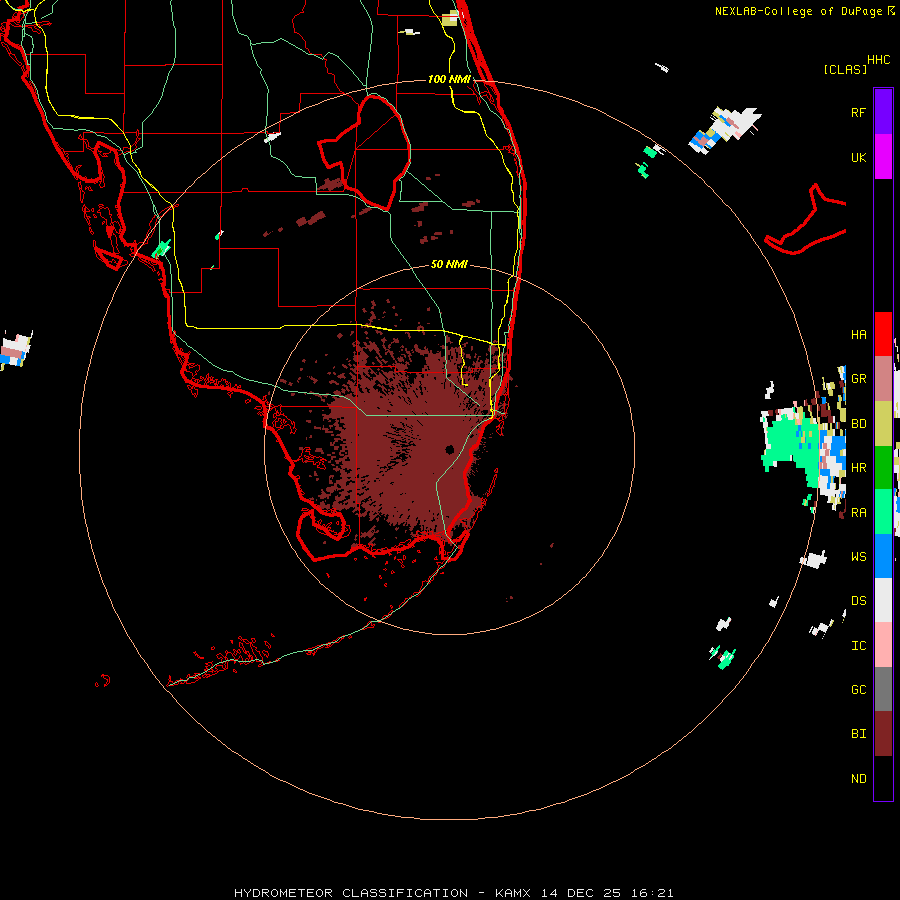This screenshot has height=900, width=900.
Task: Click the GR legend label
Action: click(x=859, y=379)
